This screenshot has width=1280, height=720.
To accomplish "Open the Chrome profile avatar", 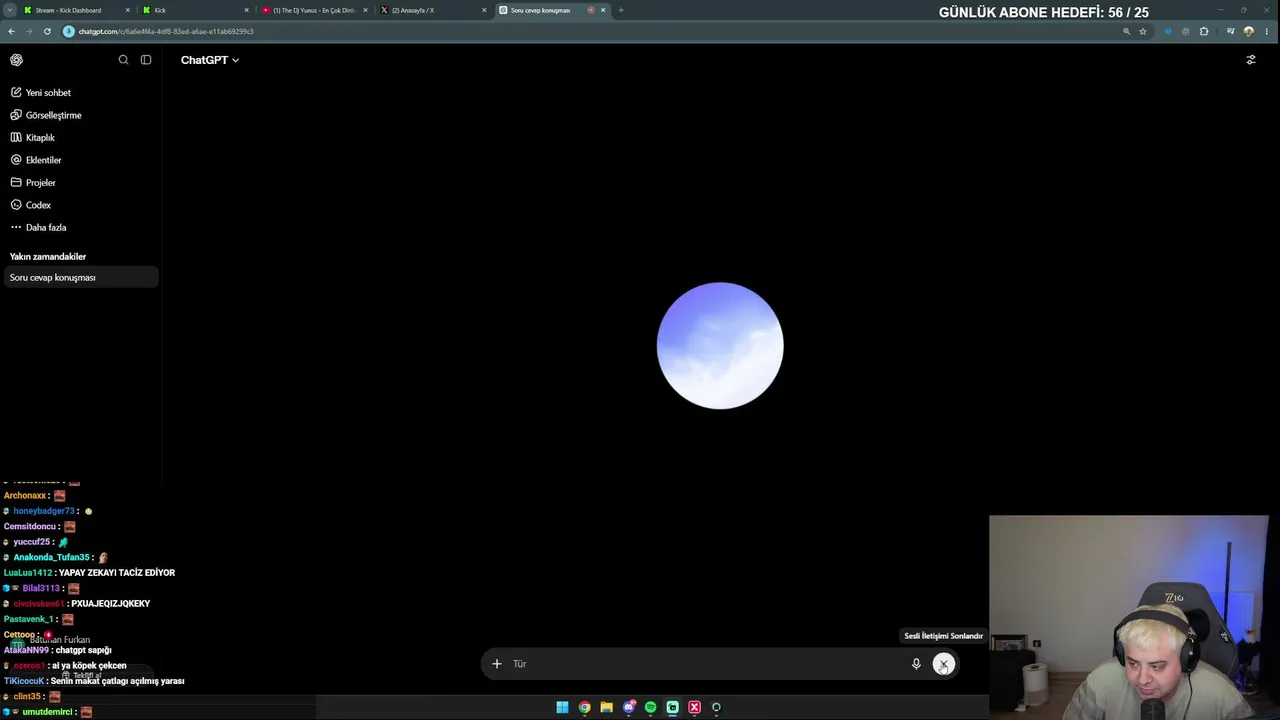I will click(1249, 31).
